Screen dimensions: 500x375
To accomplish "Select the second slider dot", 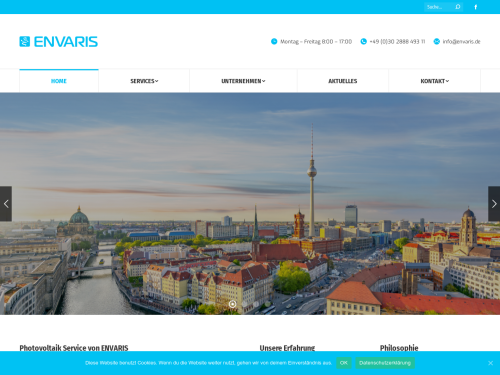I will pos(244,304).
